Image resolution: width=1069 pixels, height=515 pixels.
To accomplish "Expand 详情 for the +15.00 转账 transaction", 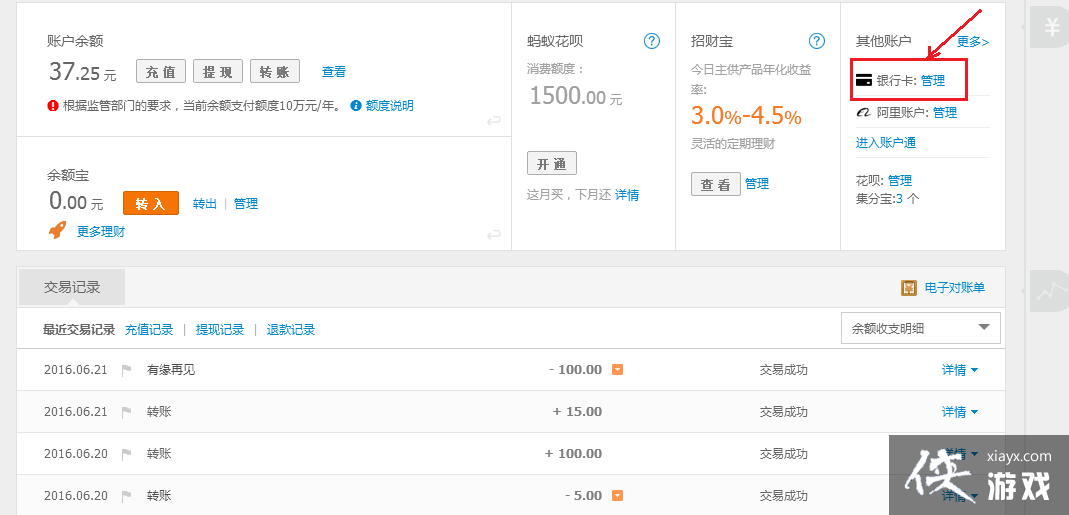I will click(x=960, y=412).
